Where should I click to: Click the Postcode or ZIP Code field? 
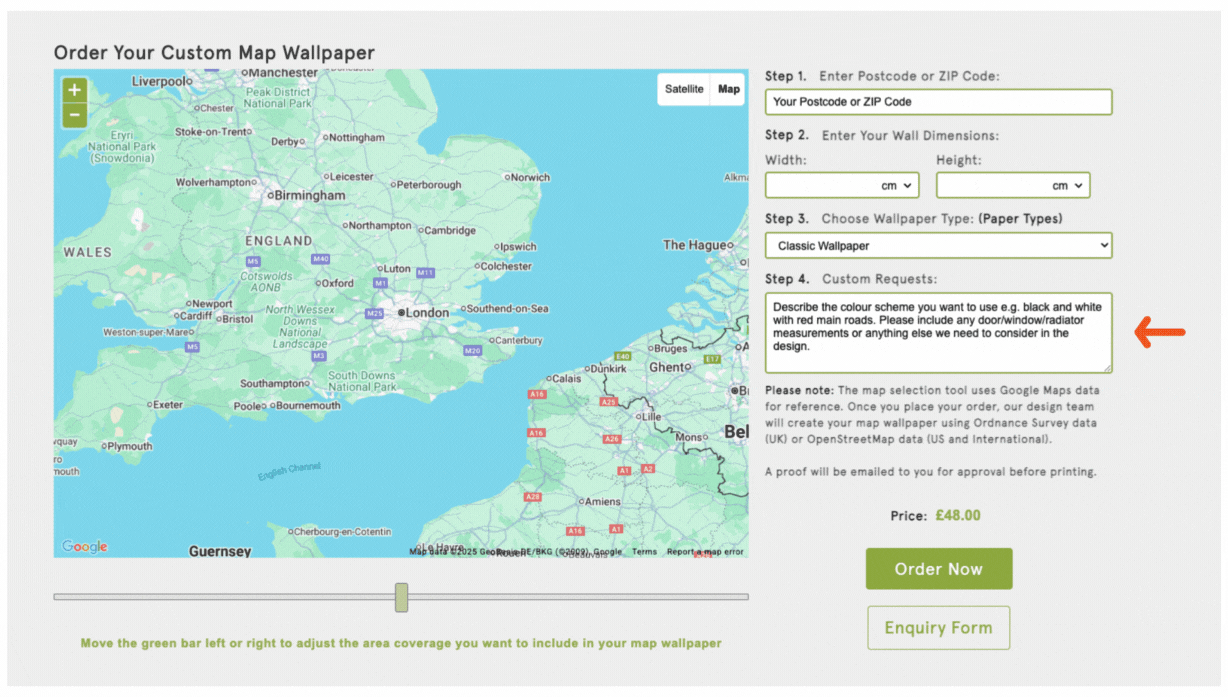938,102
